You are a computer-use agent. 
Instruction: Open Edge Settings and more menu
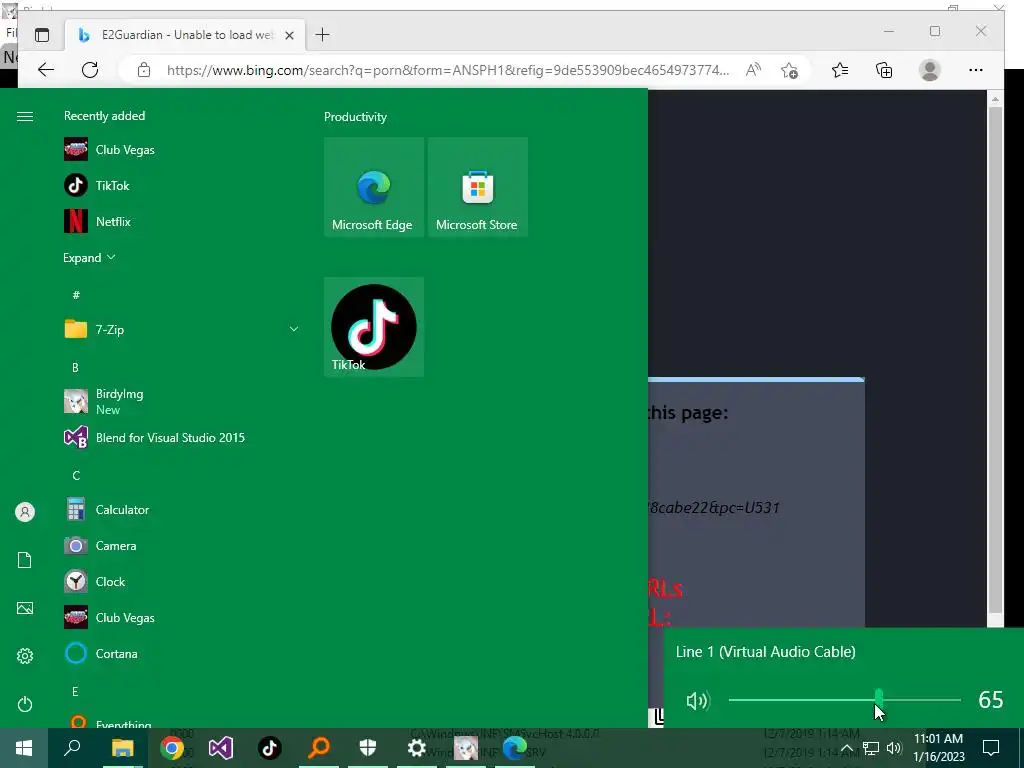pos(976,70)
